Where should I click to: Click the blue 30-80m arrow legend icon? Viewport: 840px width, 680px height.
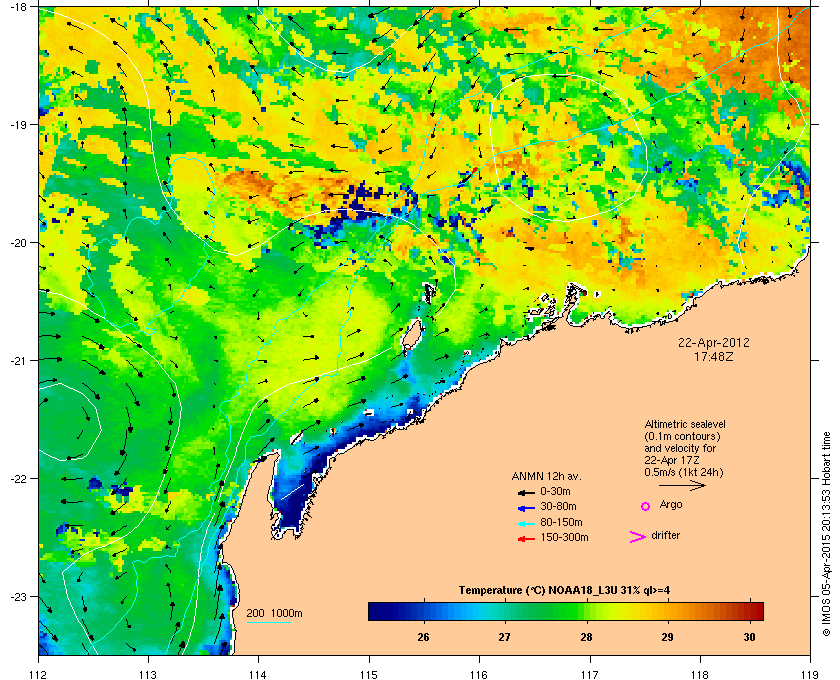coord(526,507)
